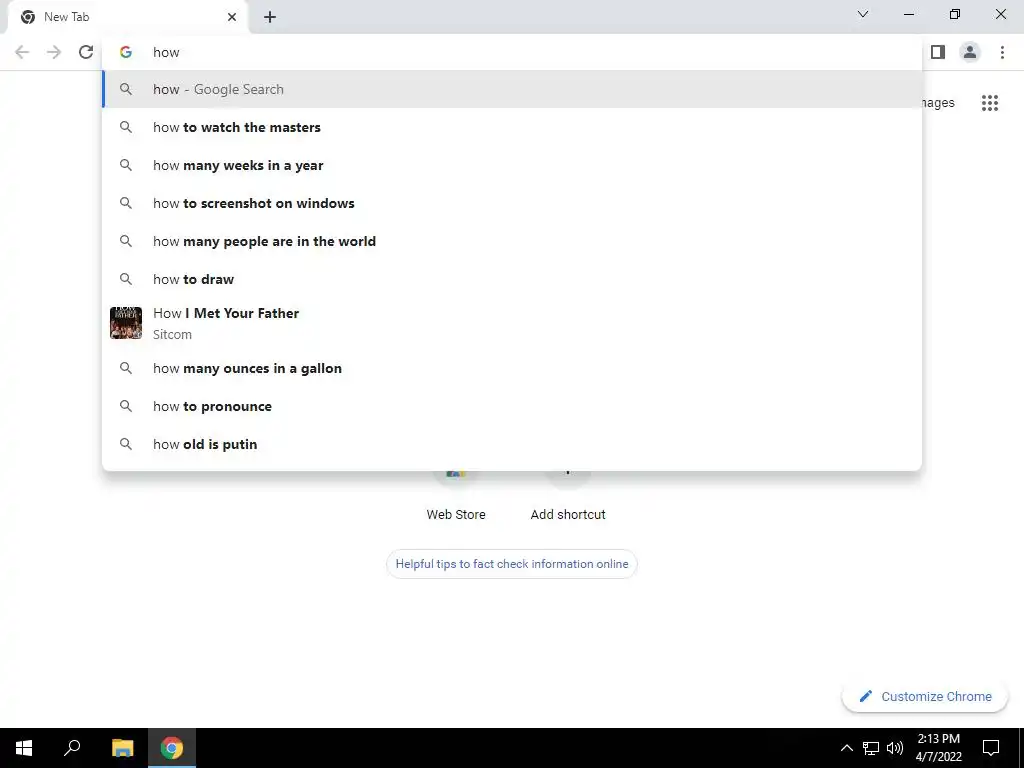Screen dimensions: 1024x768
Task: Click search icon beside 'how to pronounce'
Action: 126,406
